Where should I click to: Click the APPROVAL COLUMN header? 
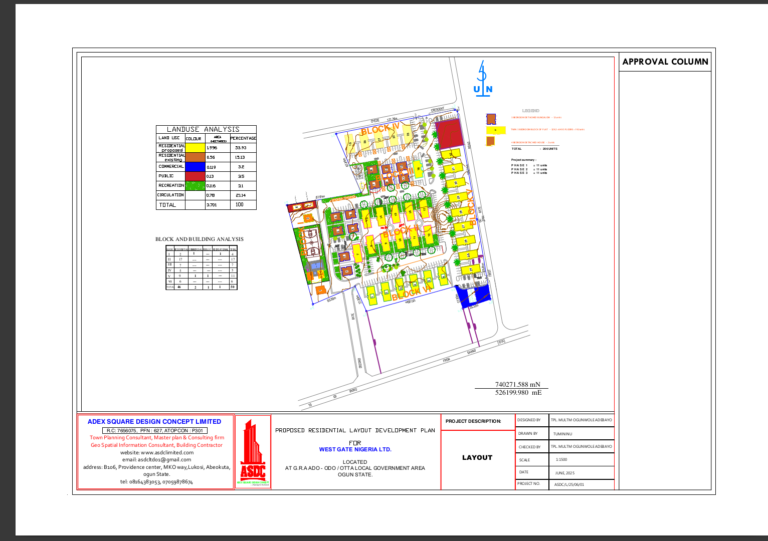pos(665,62)
